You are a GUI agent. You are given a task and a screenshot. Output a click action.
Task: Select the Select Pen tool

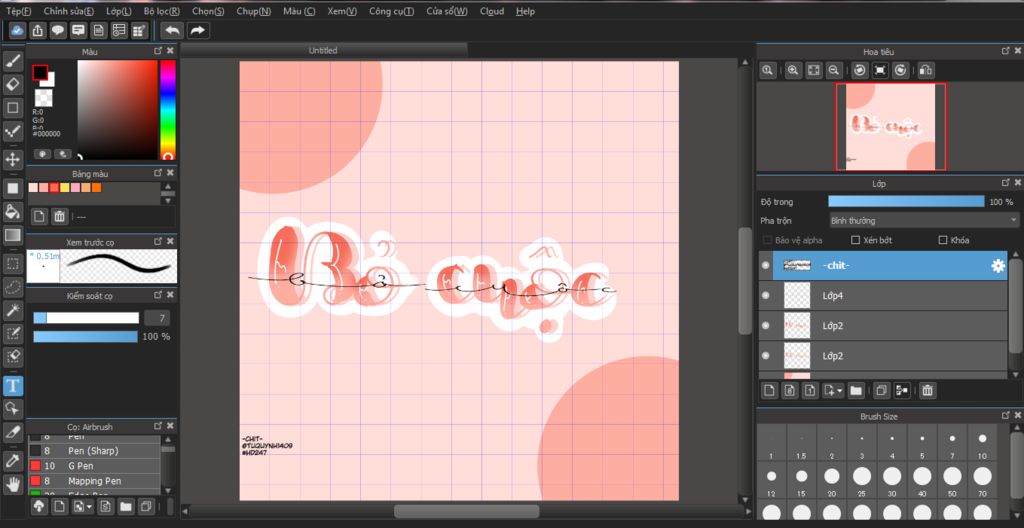13,334
